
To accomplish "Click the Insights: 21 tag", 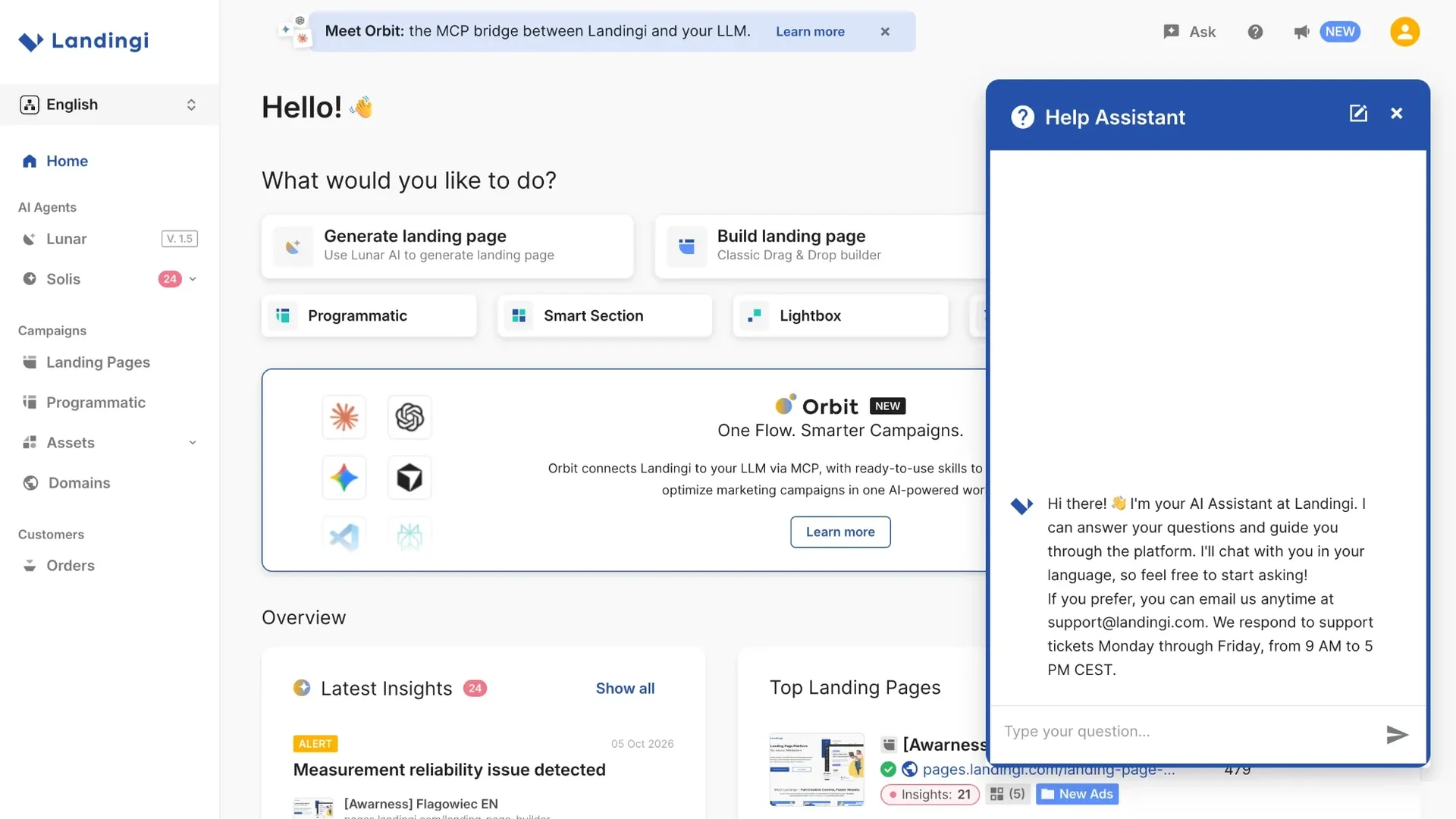I will pyautogui.click(x=930, y=794).
